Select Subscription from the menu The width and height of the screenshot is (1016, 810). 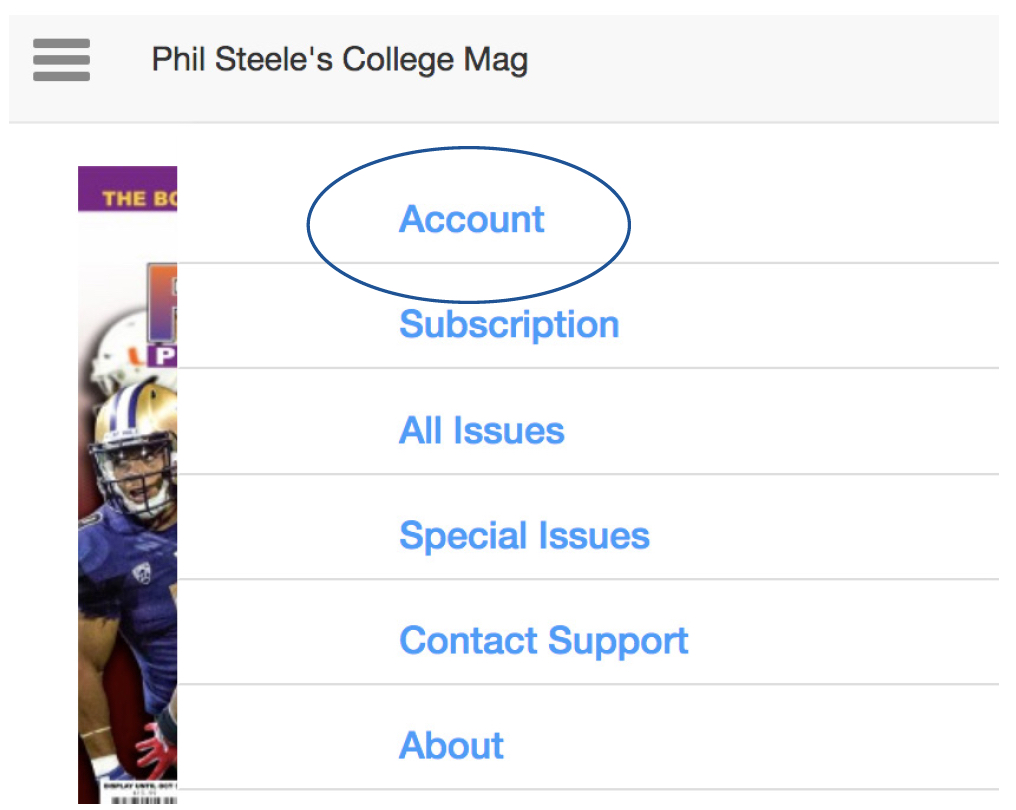(509, 324)
